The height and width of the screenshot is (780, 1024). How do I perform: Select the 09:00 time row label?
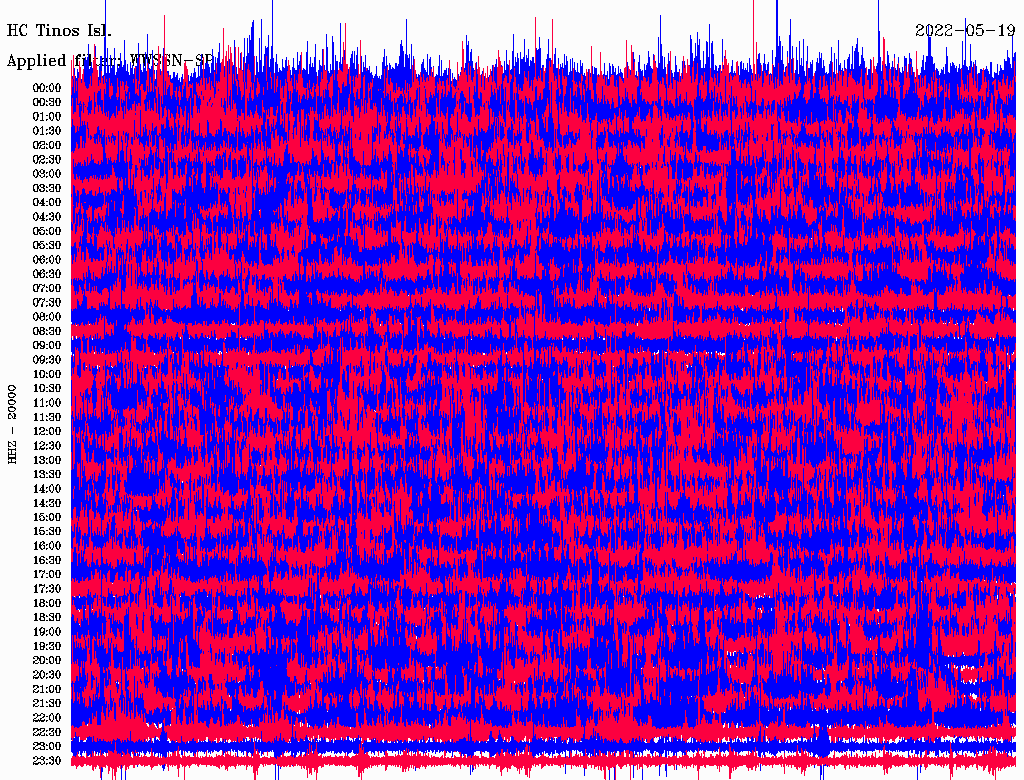click(x=47, y=346)
